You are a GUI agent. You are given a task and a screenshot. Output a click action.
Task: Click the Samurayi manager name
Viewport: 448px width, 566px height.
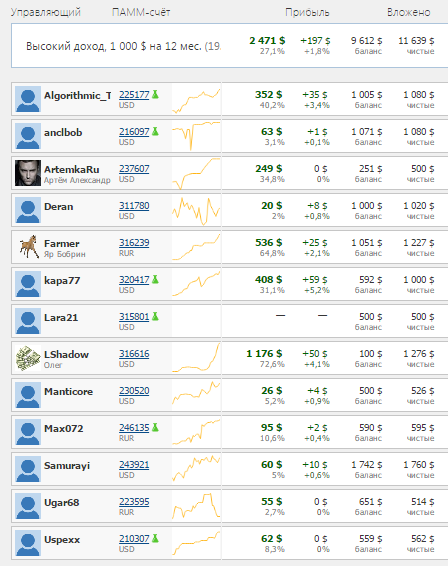point(67,466)
